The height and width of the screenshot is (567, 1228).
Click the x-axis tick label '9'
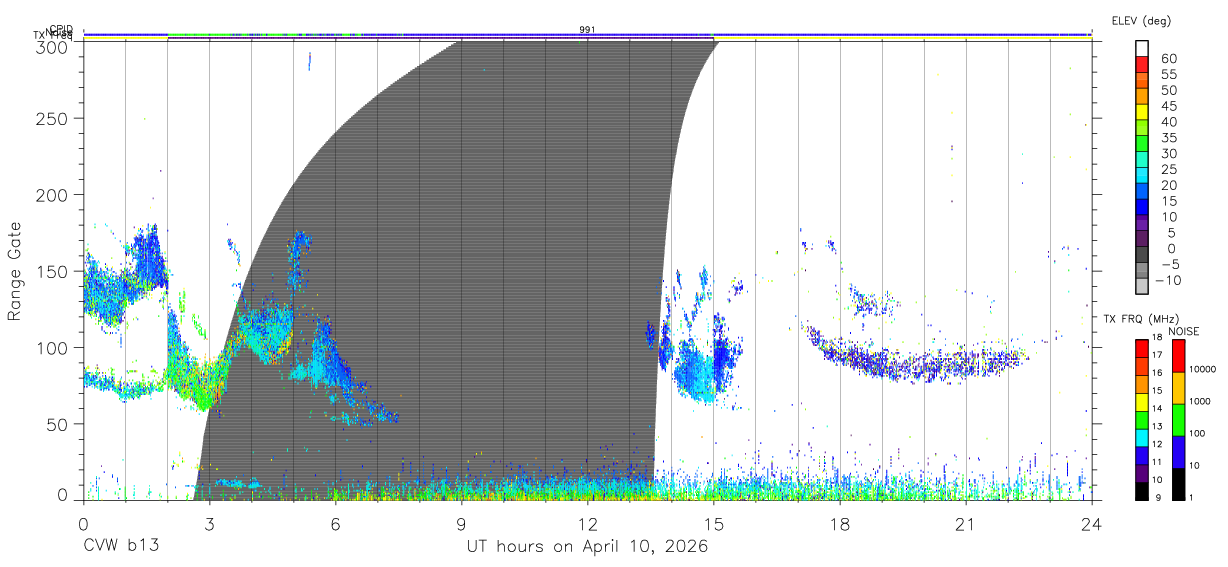pyautogui.click(x=461, y=523)
